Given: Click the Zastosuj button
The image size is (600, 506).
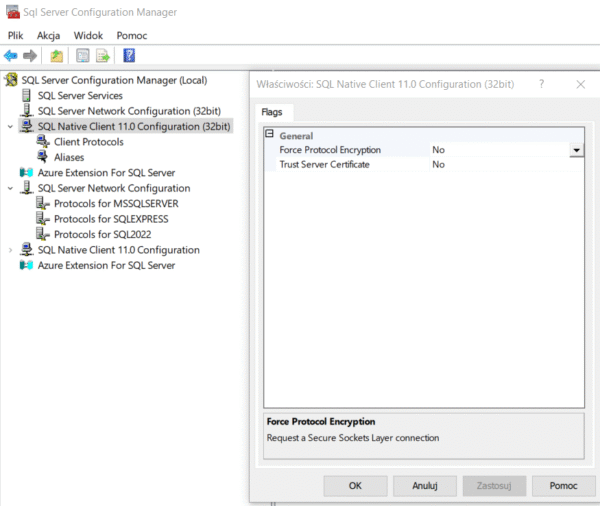Looking at the screenshot, I should pos(494,486).
